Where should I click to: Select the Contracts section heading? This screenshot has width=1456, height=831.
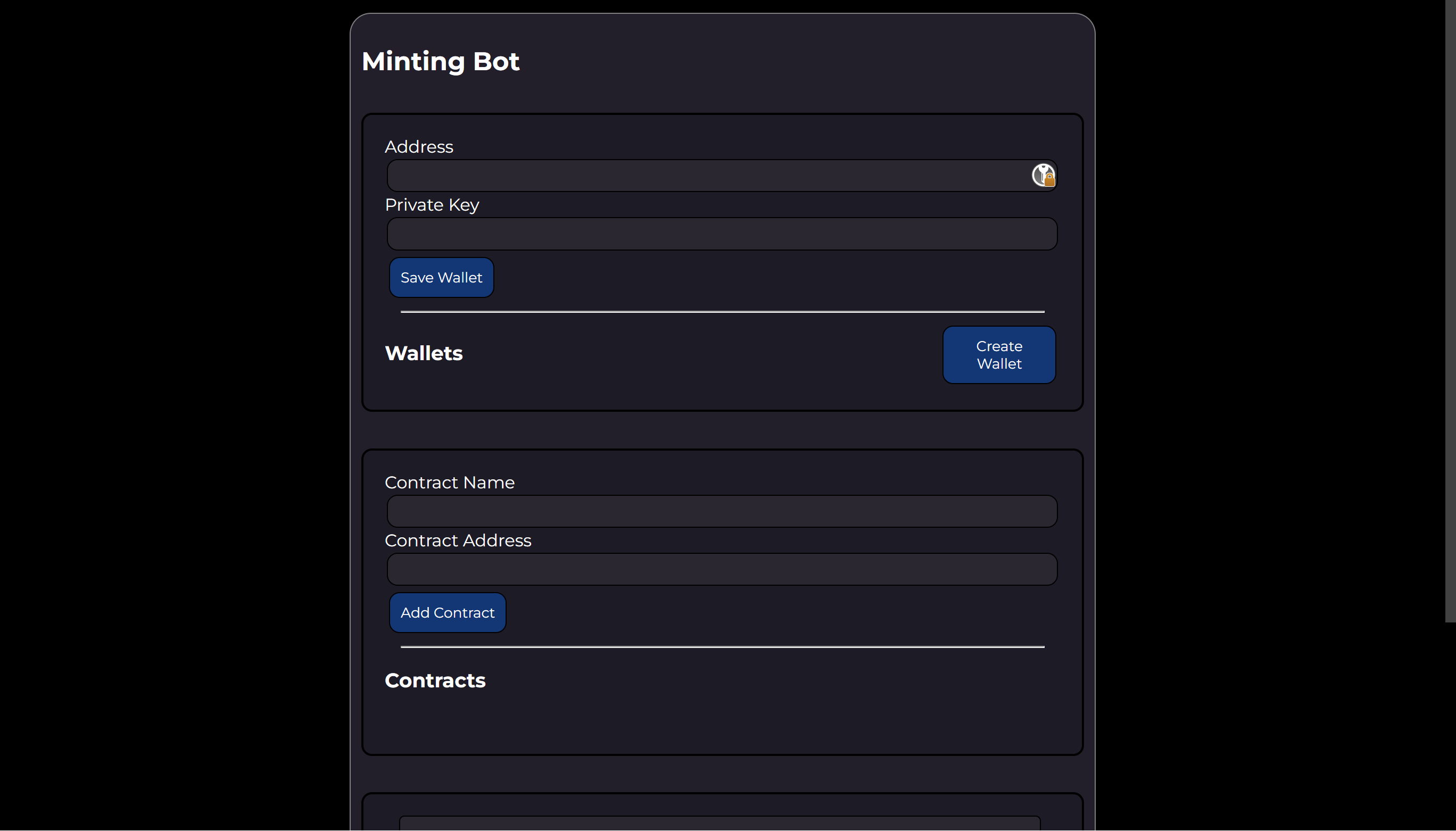click(435, 680)
